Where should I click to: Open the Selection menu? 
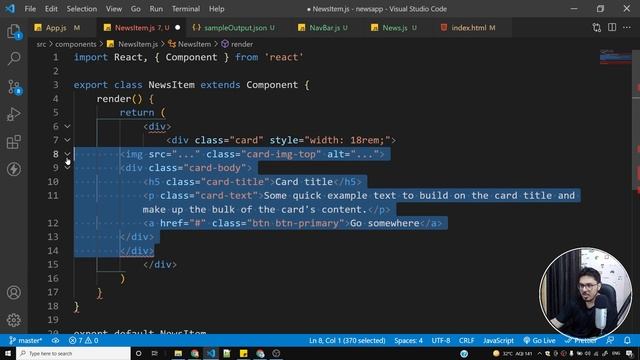point(82,9)
